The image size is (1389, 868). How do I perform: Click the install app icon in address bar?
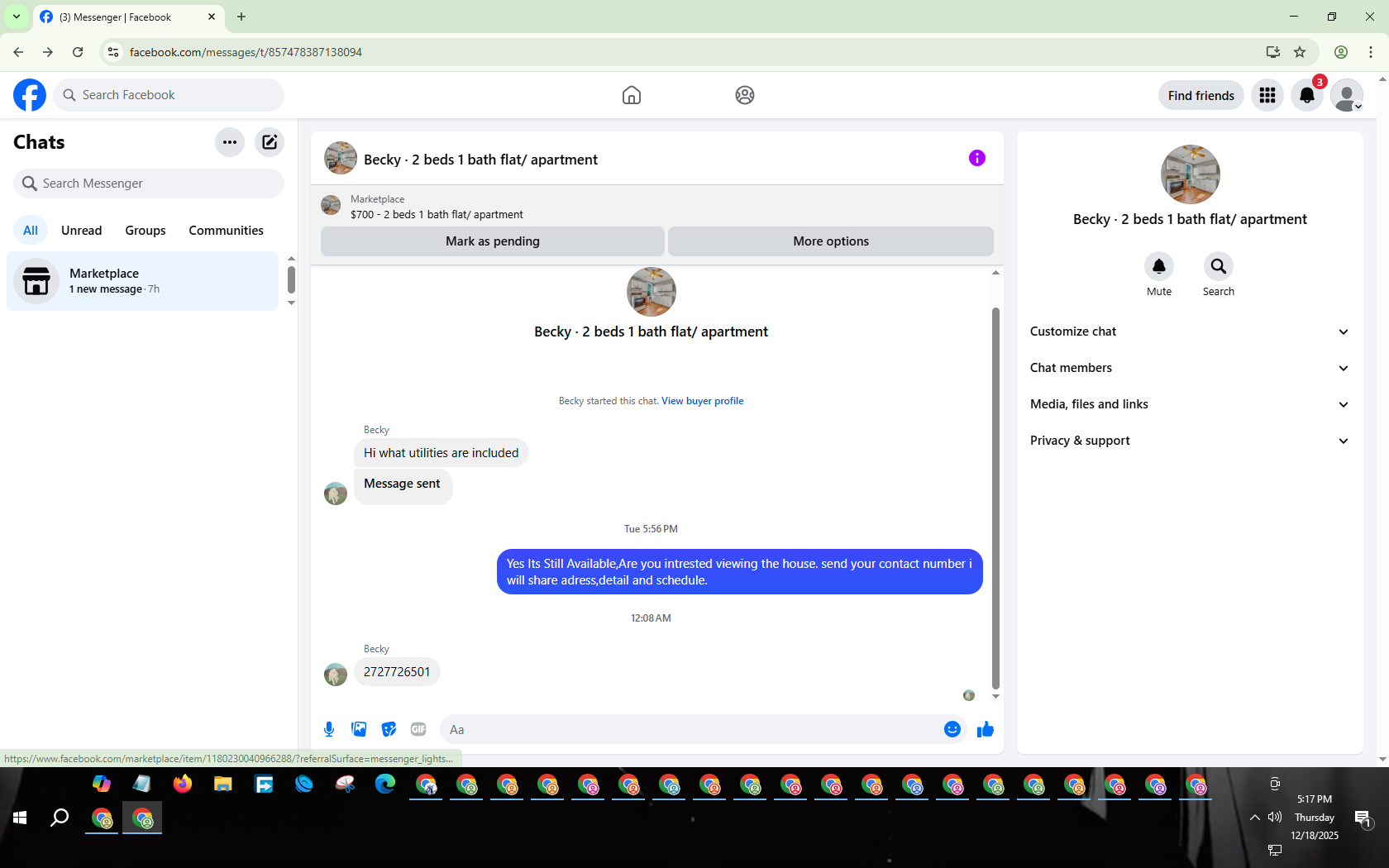(x=1273, y=52)
